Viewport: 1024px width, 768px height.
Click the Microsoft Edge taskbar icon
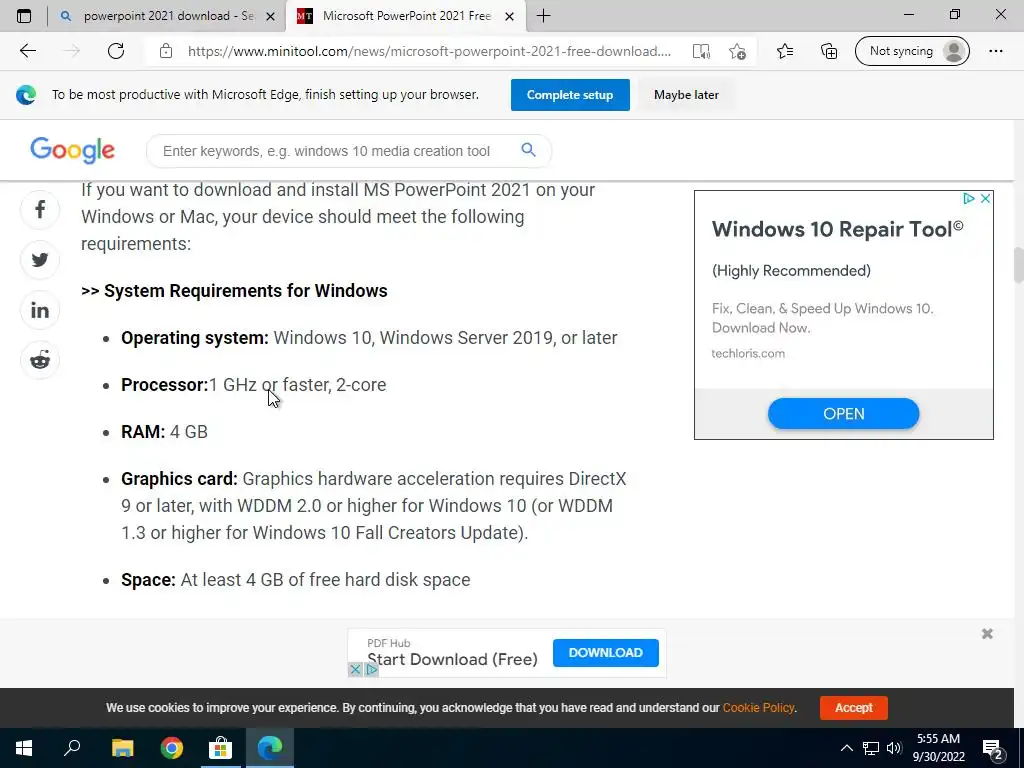270,748
